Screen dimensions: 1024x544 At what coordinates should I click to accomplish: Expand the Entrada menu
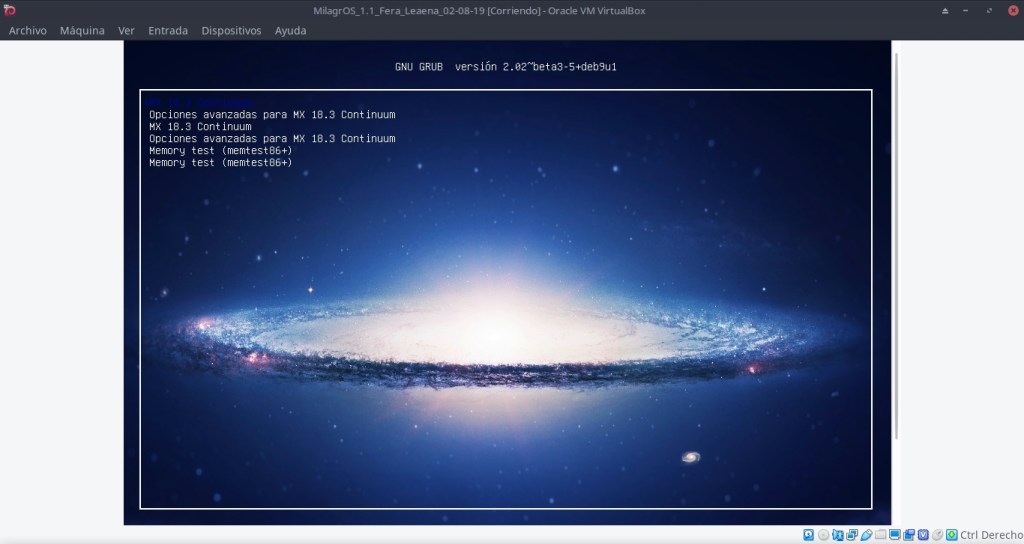[x=167, y=31]
